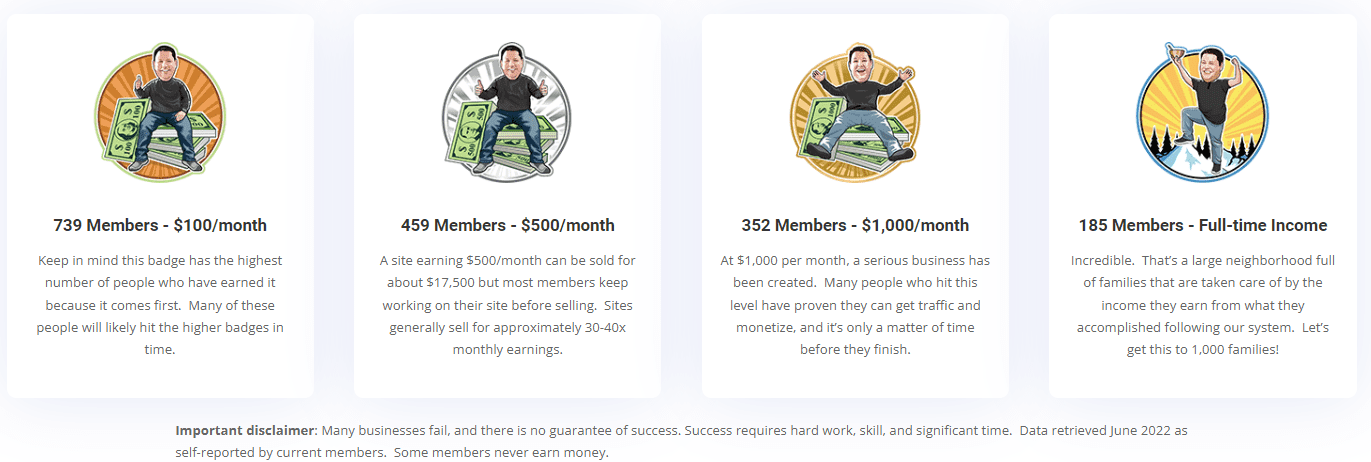1371x462 pixels.
Task: Select the '352 Members - $1,000/month' heading
Action: click(855, 225)
